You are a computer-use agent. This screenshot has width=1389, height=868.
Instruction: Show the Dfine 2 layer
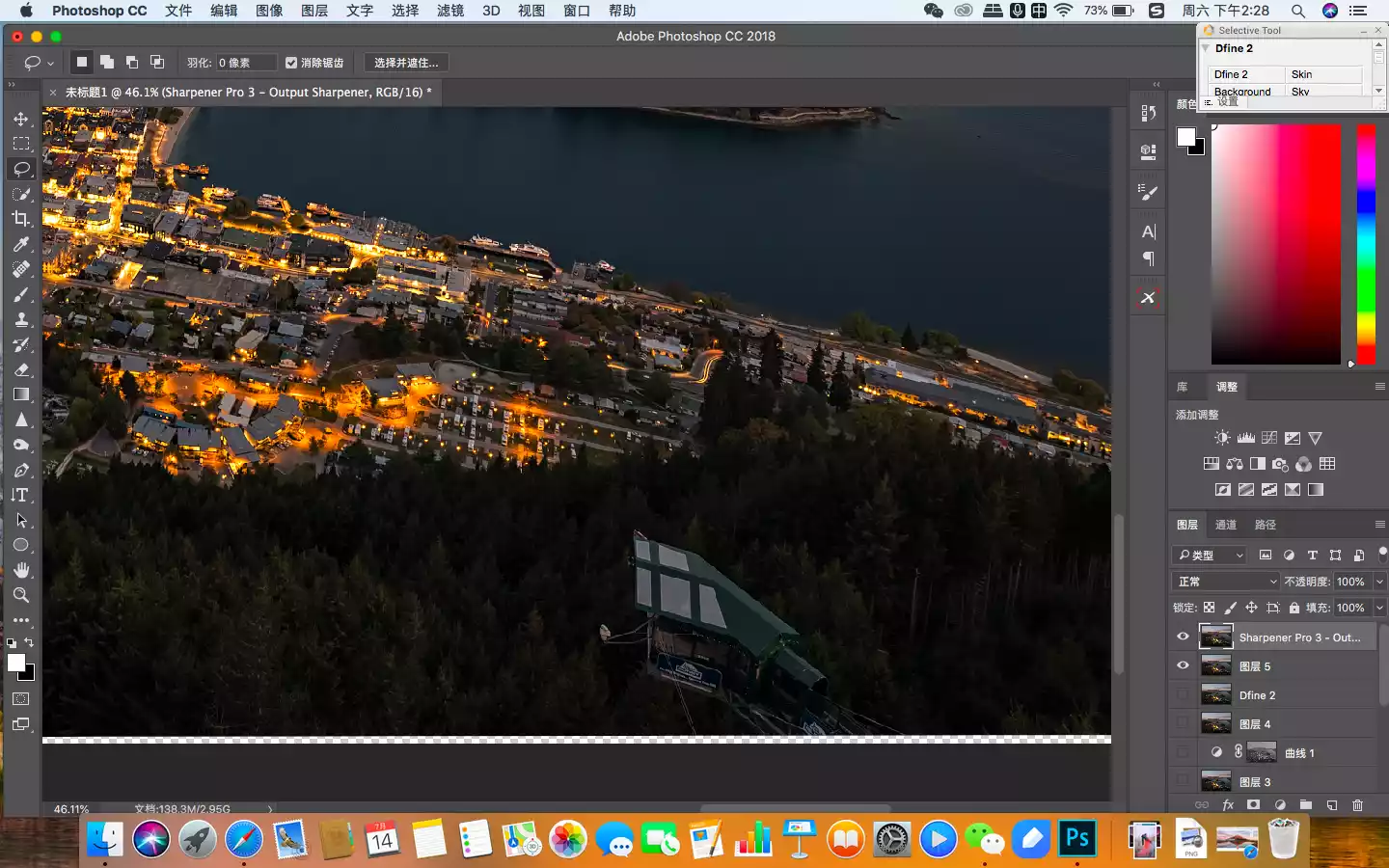point(1183,694)
